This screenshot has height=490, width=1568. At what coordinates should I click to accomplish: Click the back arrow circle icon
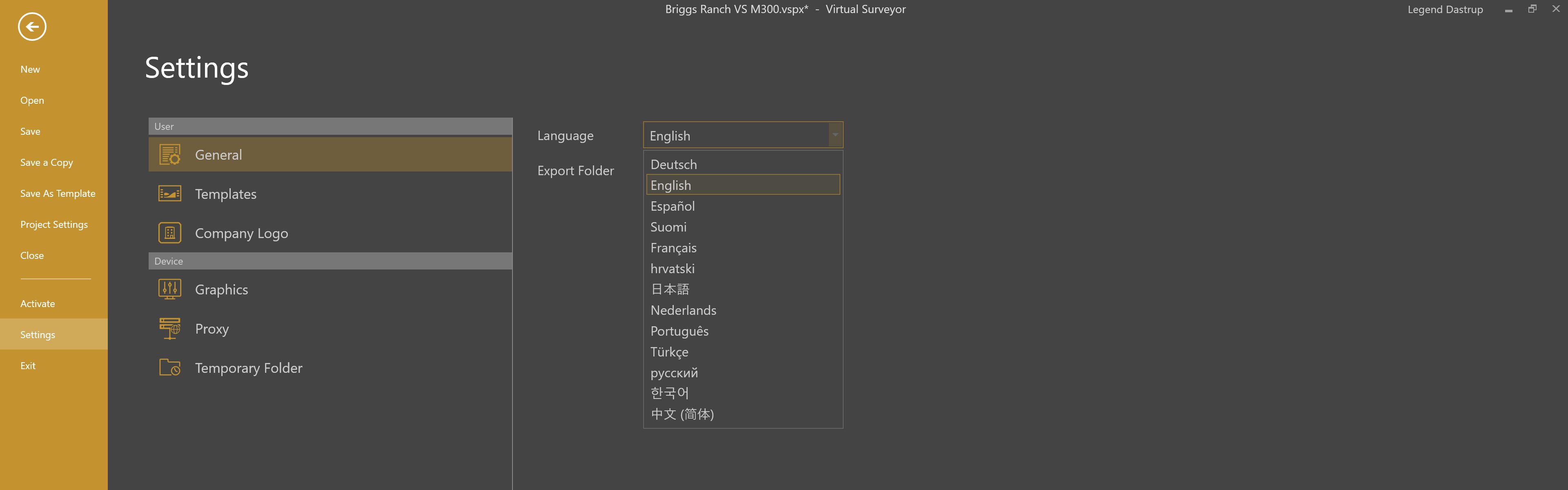32,27
